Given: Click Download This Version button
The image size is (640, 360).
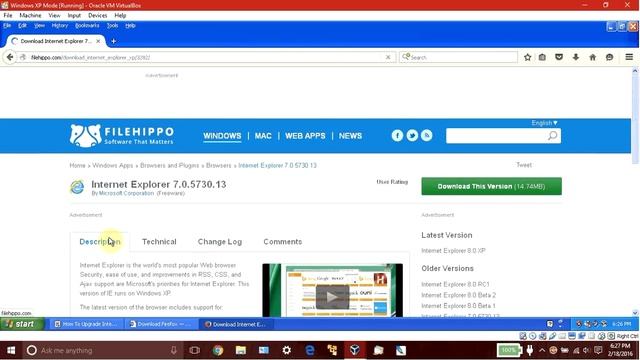Looking at the screenshot, I should pyautogui.click(x=491, y=186).
